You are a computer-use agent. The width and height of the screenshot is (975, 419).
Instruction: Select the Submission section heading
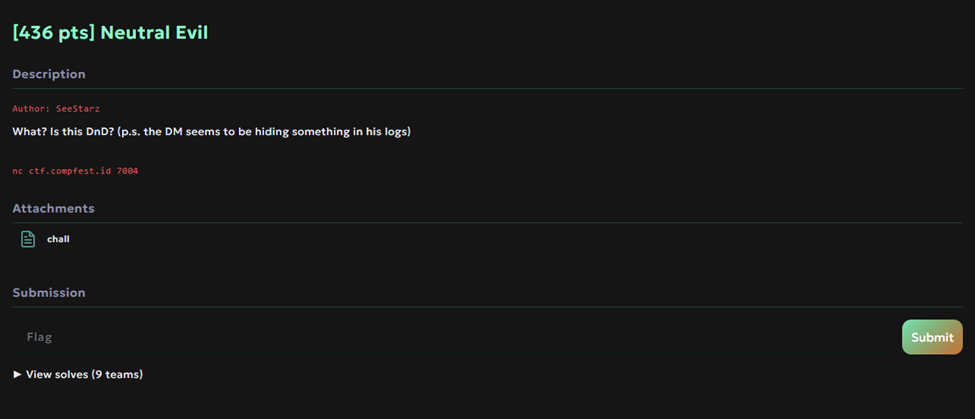tap(49, 292)
